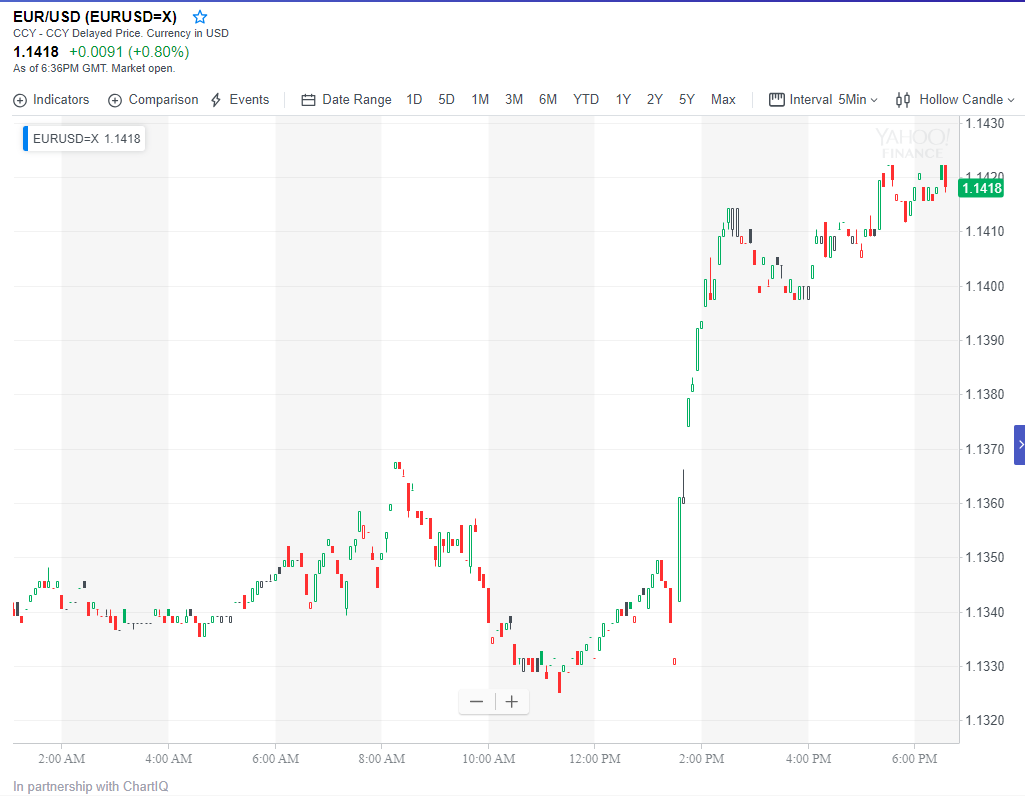Select the 5Y time range
The width and height of the screenshot is (1025, 796).
(687, 100)
